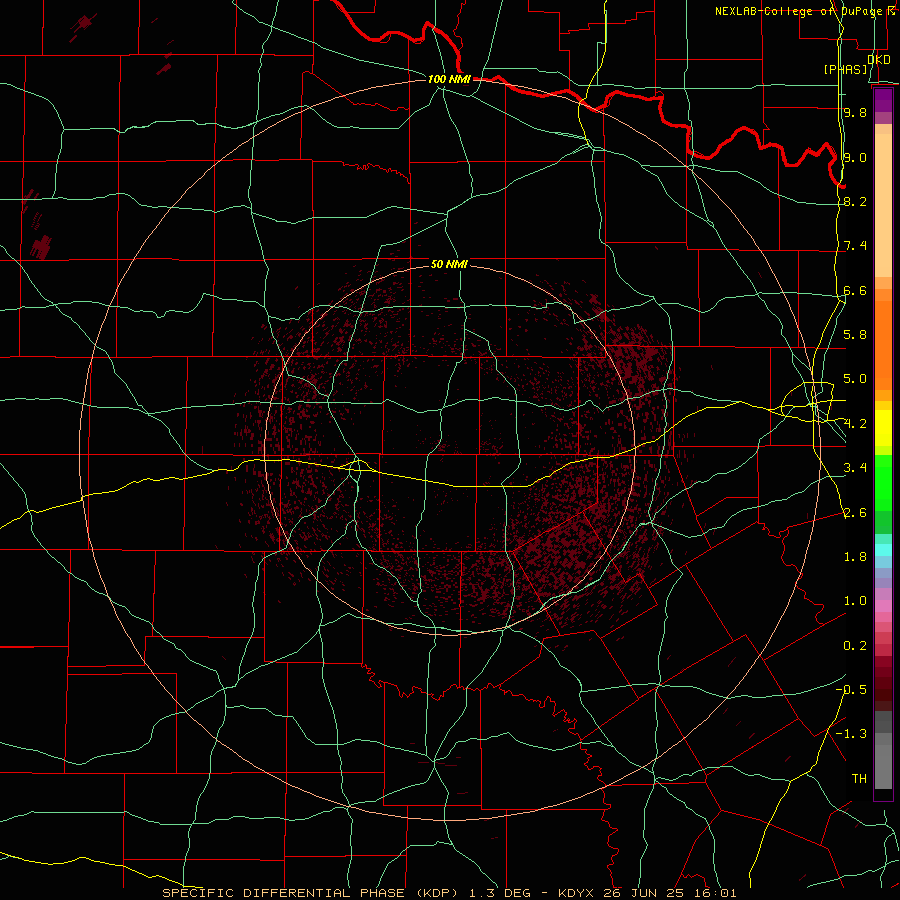Click the TH threshold label on the legend
This screenshot has height=900, width=900.
point(859,779)
